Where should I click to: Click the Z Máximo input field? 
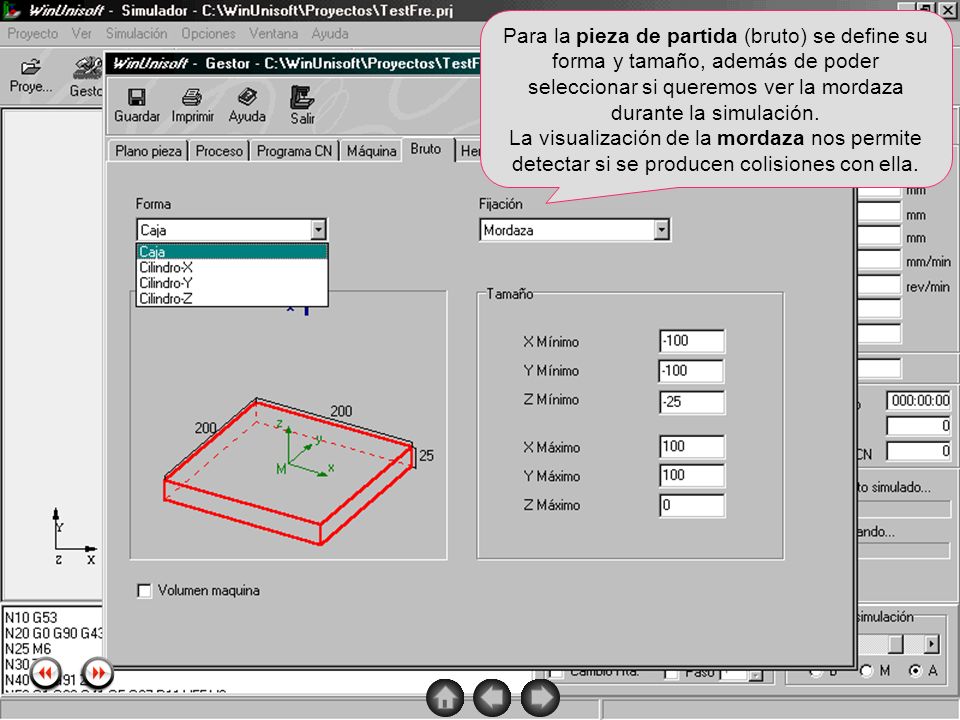pyautogui.click(x=692, y=505)
